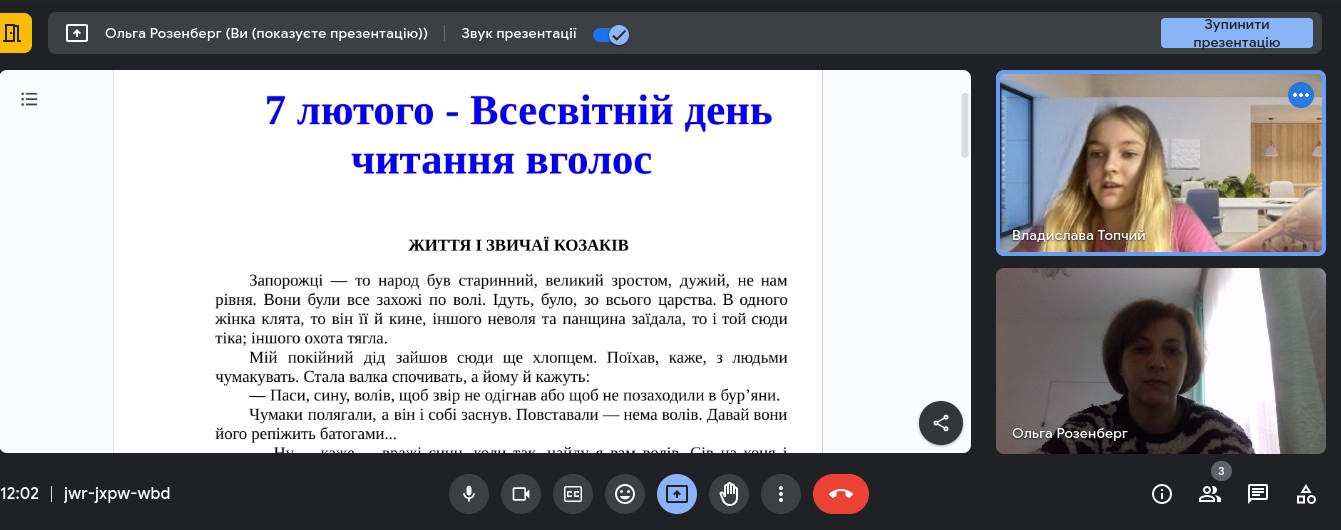Open the more options menu
The height and width of the screenshot is (530, 1341).
click(x=781, y=494)
